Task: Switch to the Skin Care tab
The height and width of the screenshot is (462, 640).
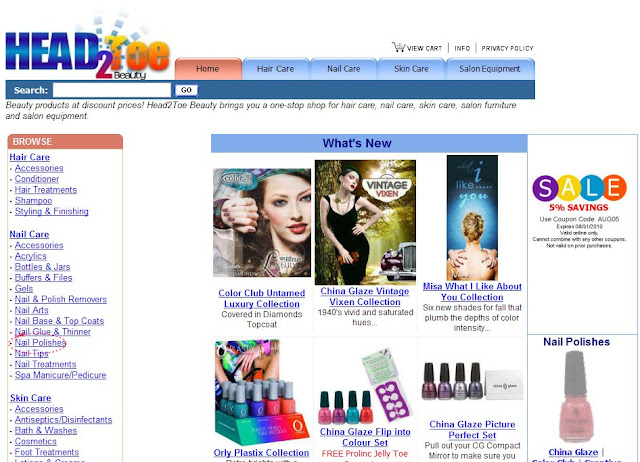Action: tap(411, 69)
